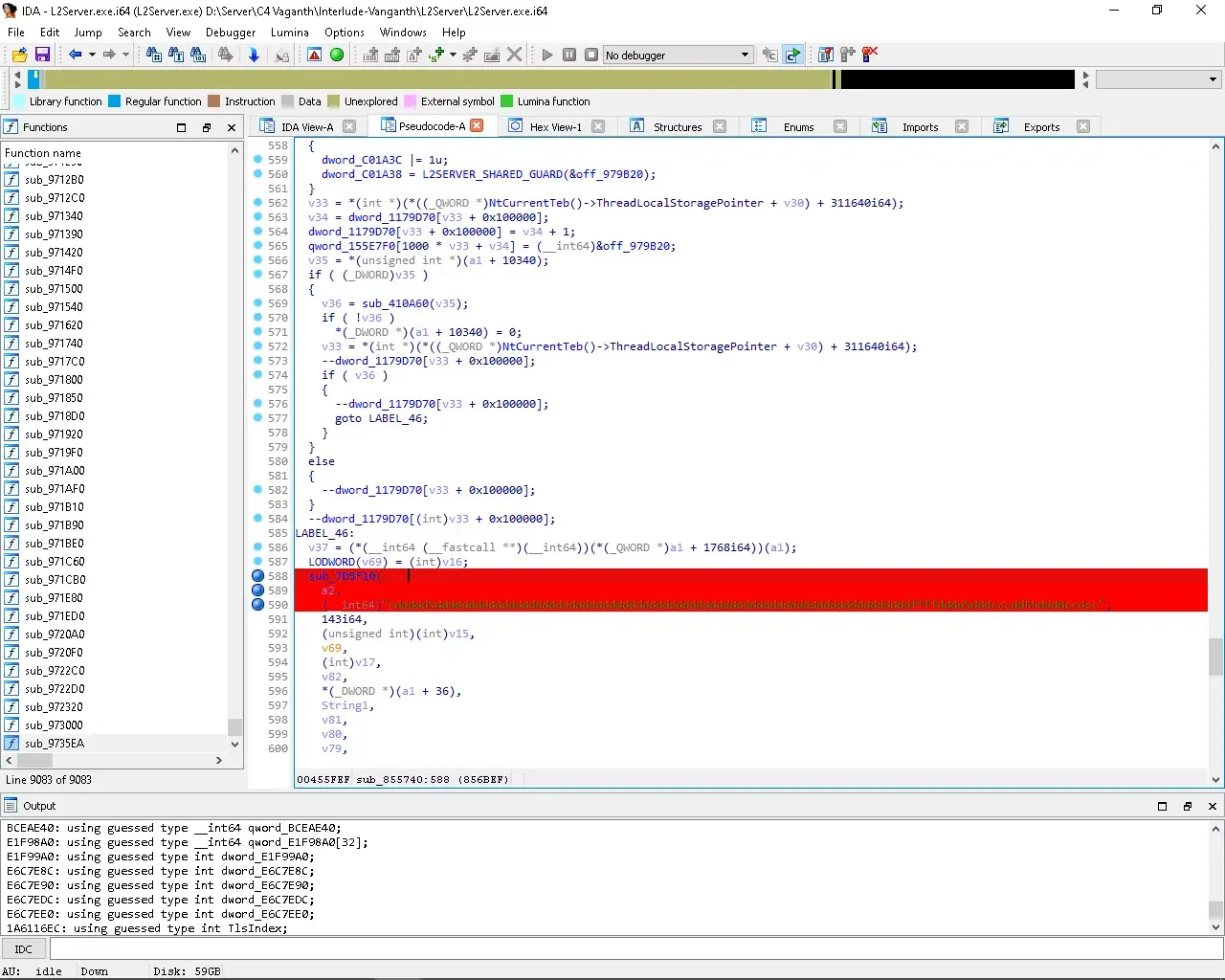The width and height of the screenshot is (1225, 980).
Task: Maximize the Functions panel
Action: point(182,127)
